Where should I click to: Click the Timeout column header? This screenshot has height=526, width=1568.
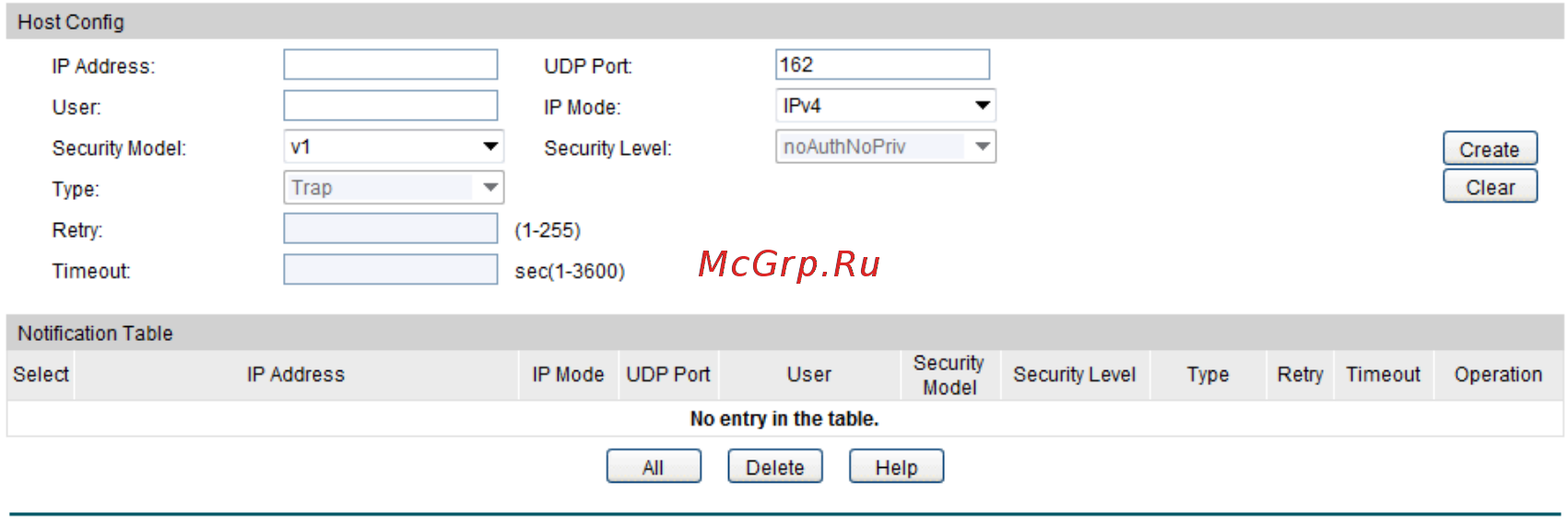pos(1384,375)
